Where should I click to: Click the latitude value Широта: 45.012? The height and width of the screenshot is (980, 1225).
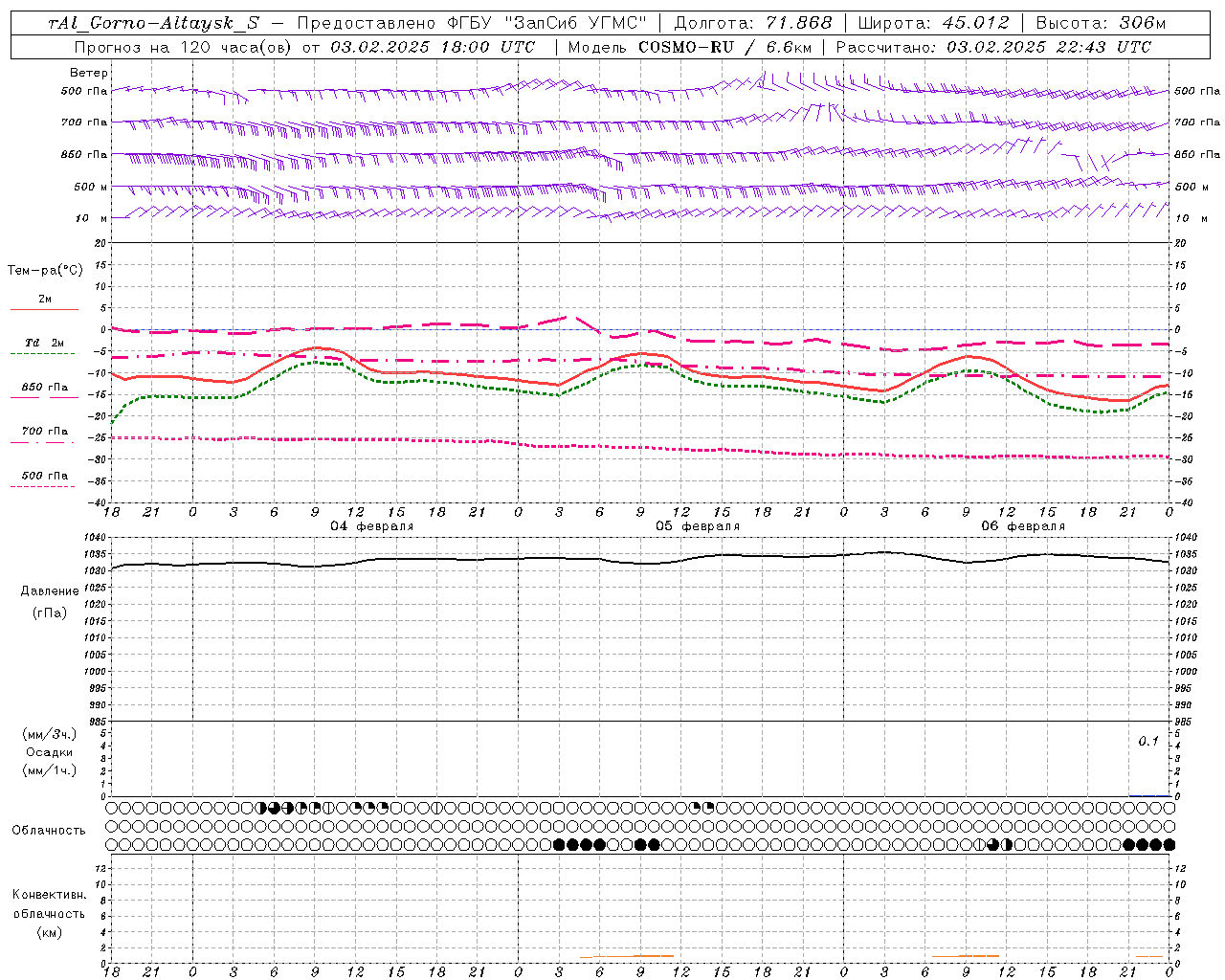pyautogui.click(x=933, y=23)
